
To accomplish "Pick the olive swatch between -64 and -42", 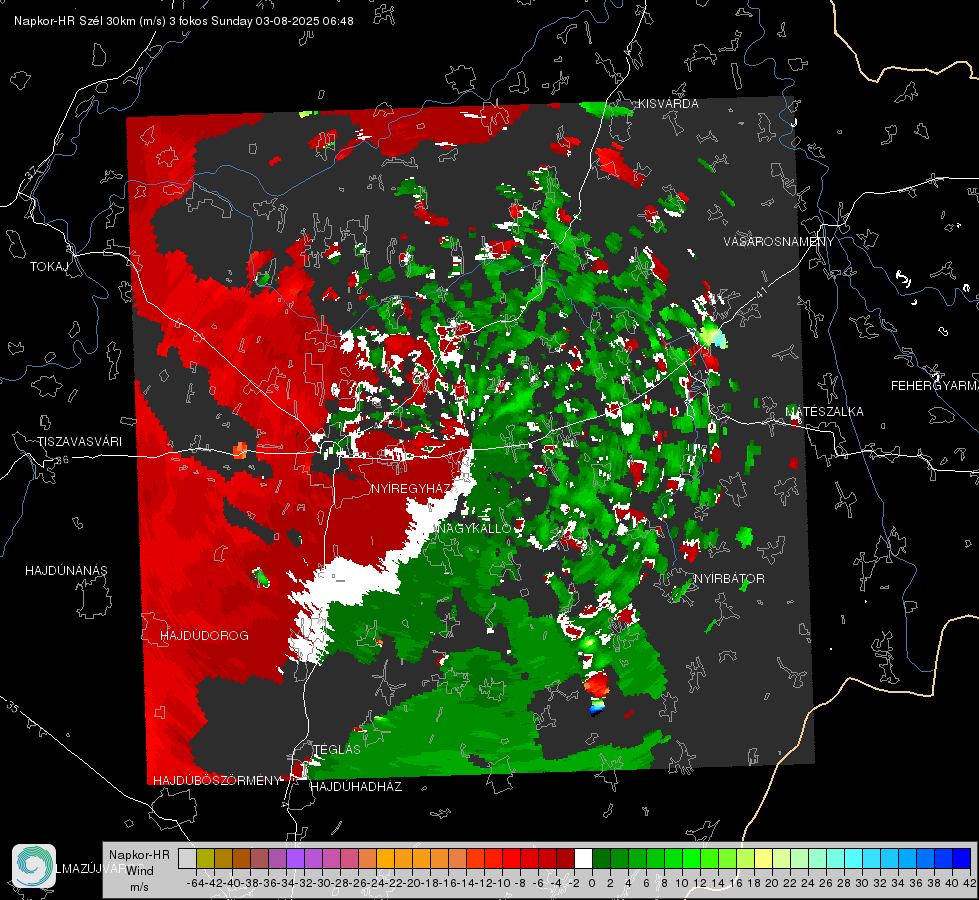I will pos(205,858).
